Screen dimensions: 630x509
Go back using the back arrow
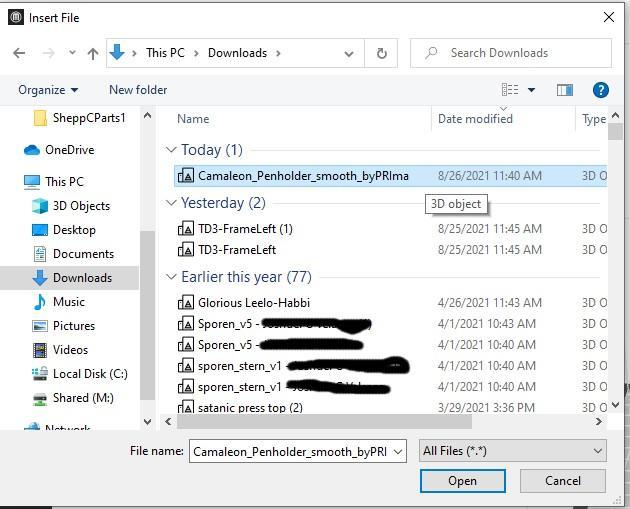[19, 53]
